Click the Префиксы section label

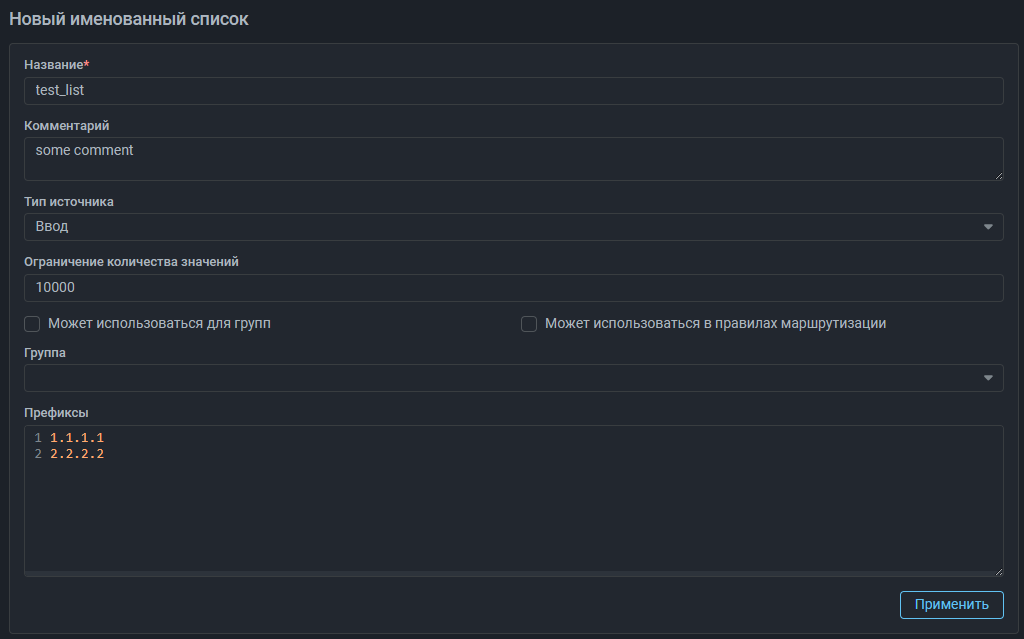coord(56,413)
